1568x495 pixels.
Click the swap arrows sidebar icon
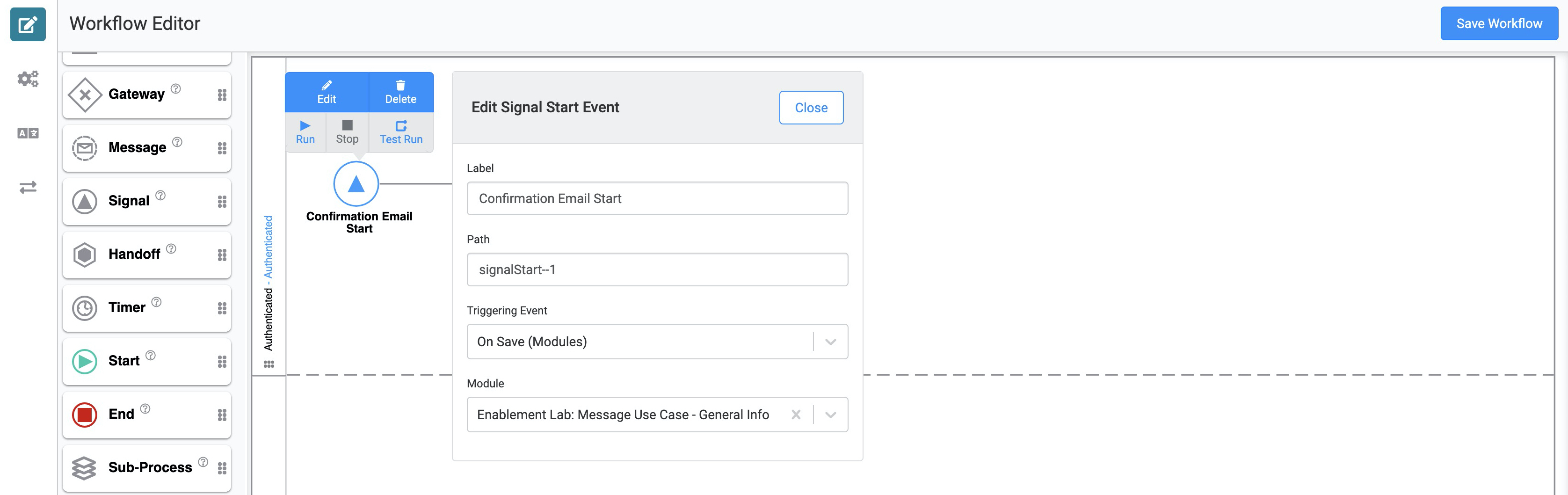click(x=28, y=187)
